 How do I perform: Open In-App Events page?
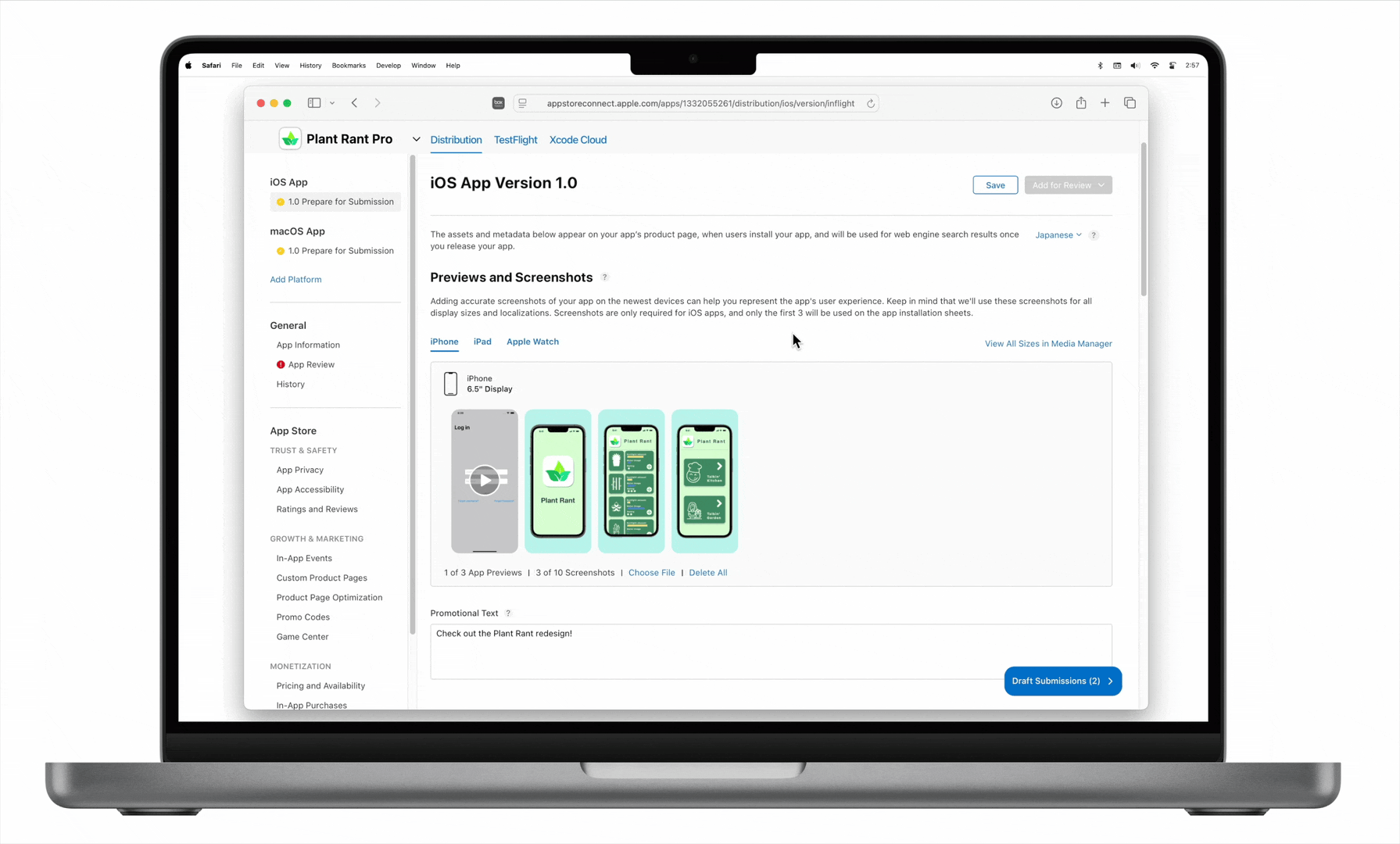tap(304, 559)
